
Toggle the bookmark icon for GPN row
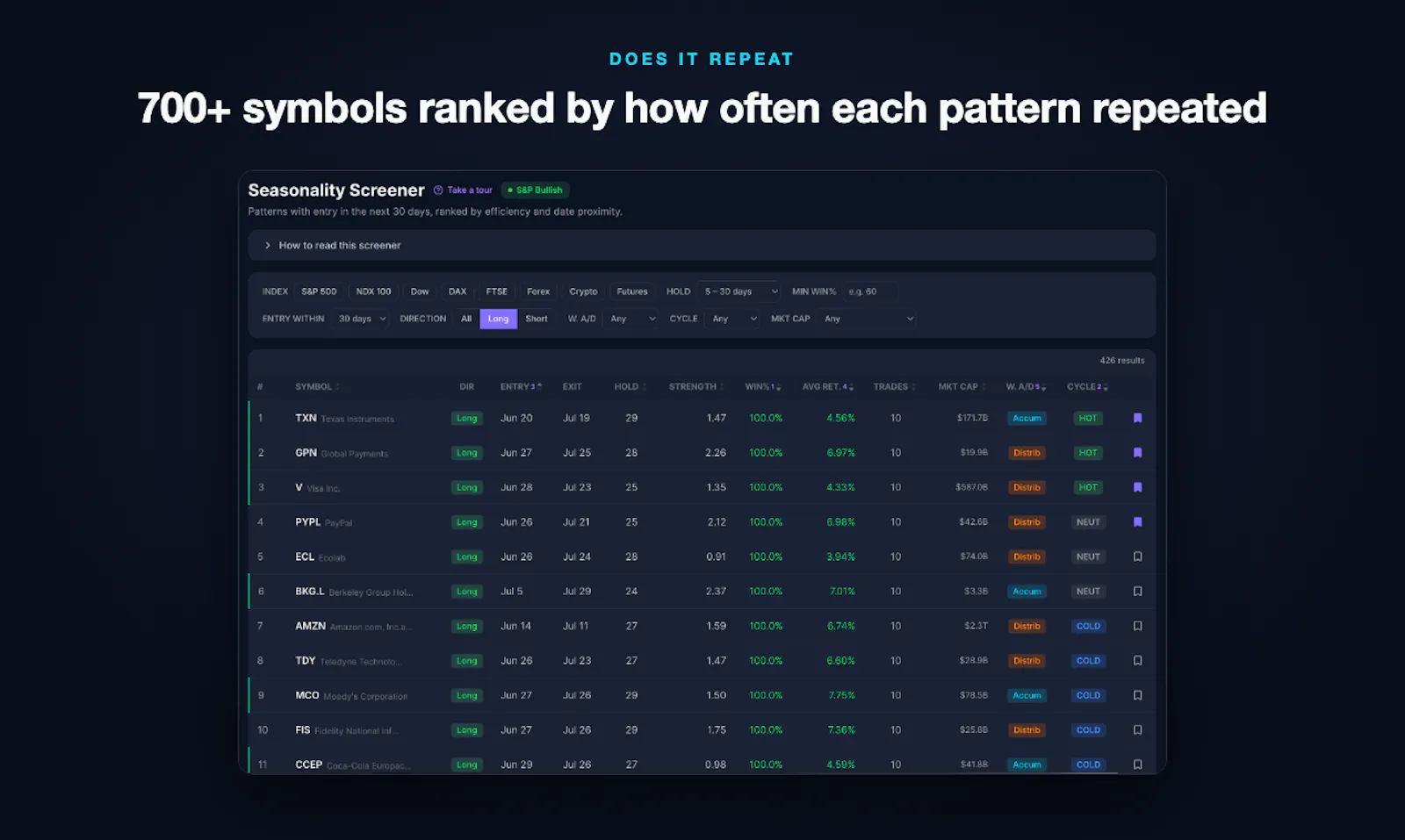click(x=1137, y=453)
